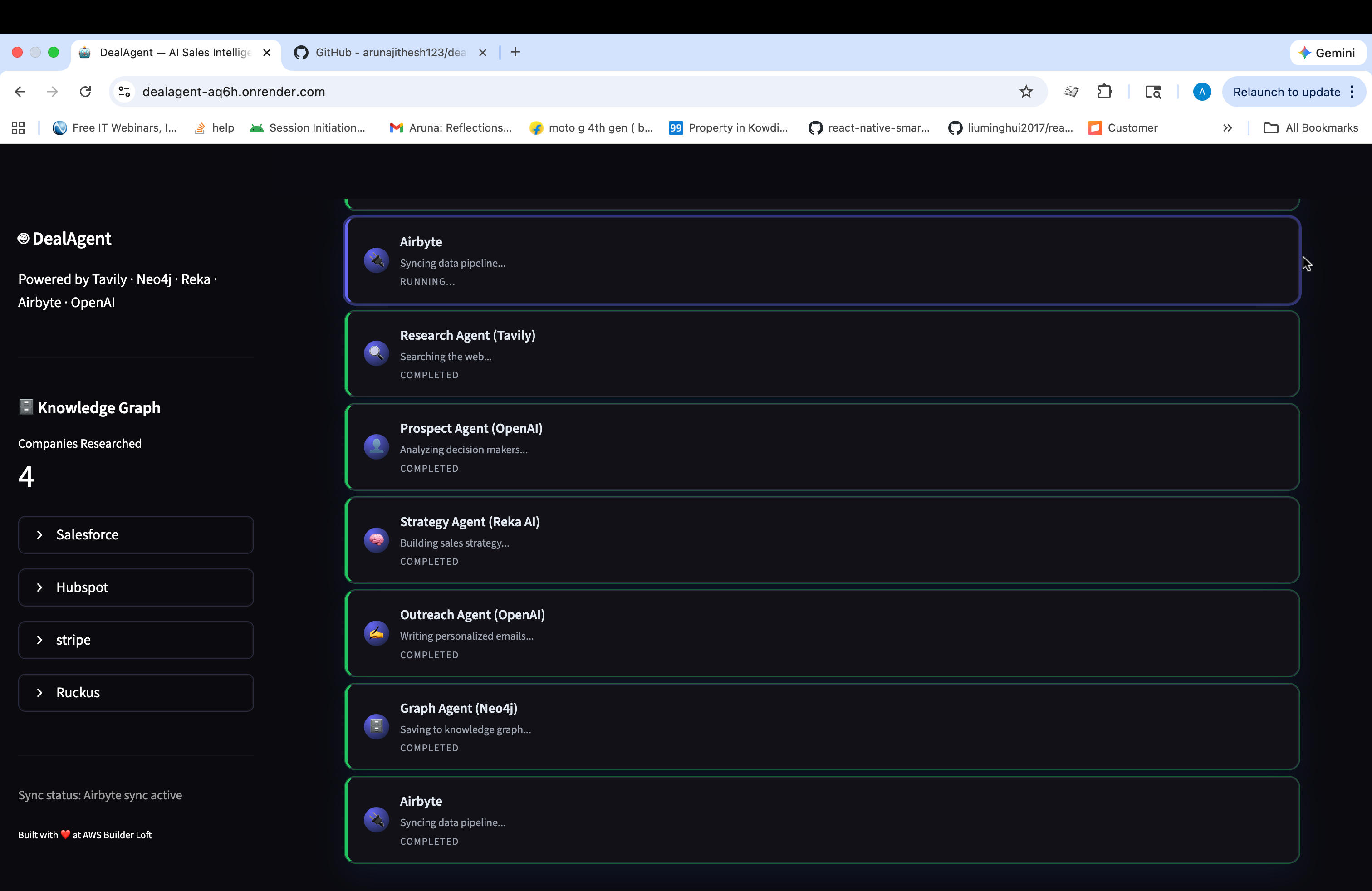Screen dimensions: 1372x891
Task: Open the Gemini button
Action: [x=1327, y=53]
